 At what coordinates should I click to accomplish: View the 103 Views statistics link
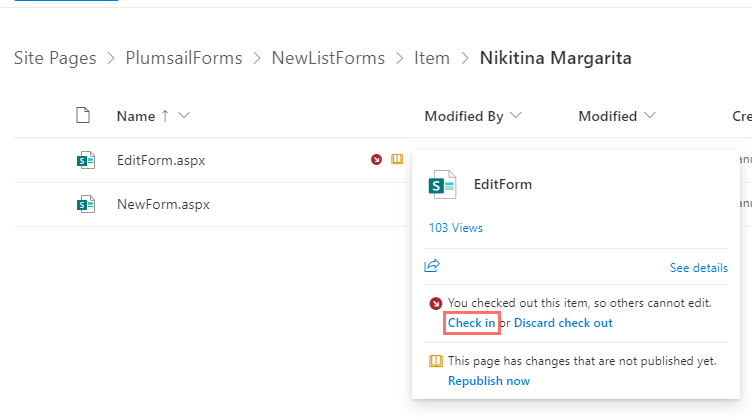455,228
